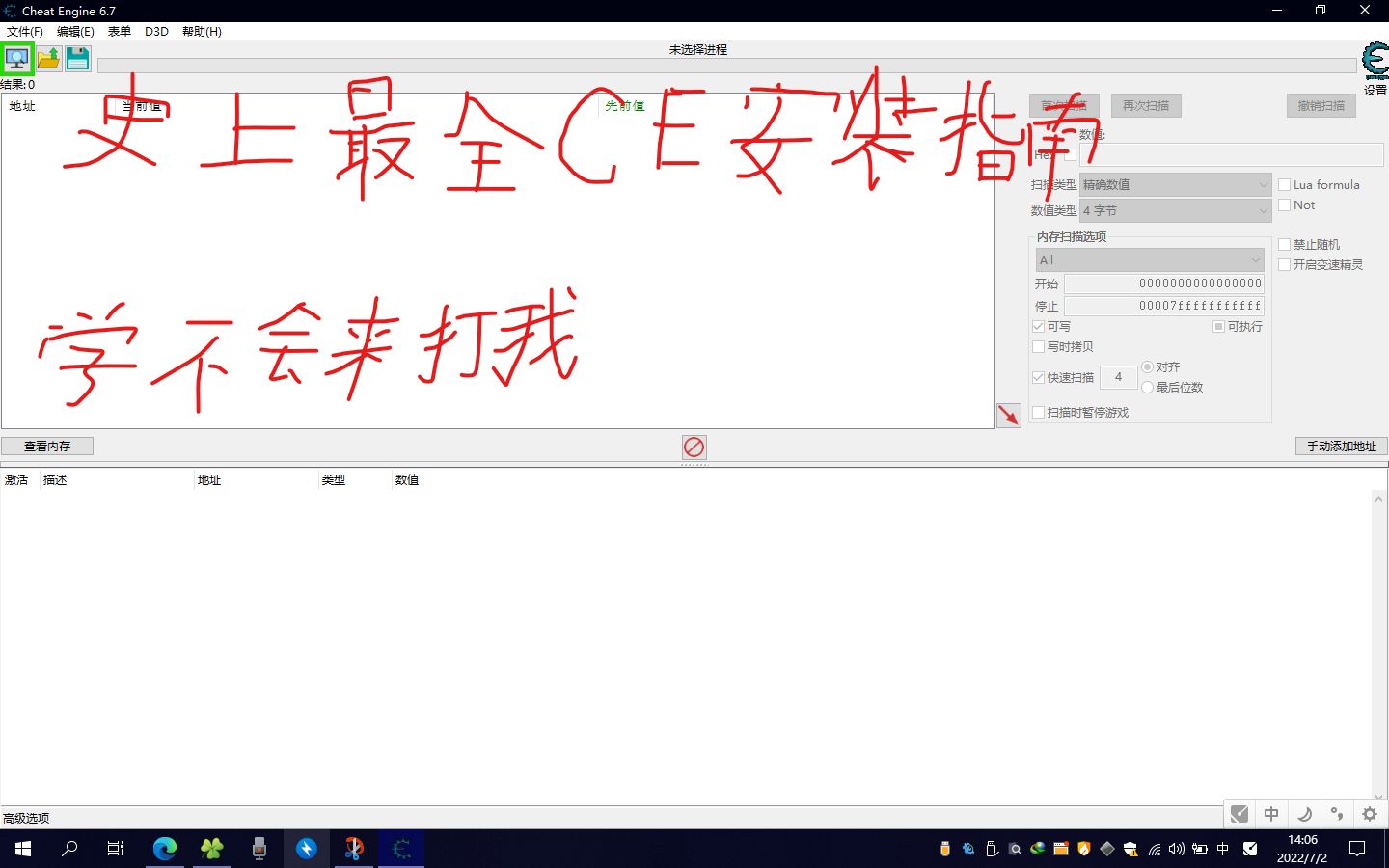Click the 描述 column header in address table
The width and height of the screenshot is (1389, 868).
point(55,479)
